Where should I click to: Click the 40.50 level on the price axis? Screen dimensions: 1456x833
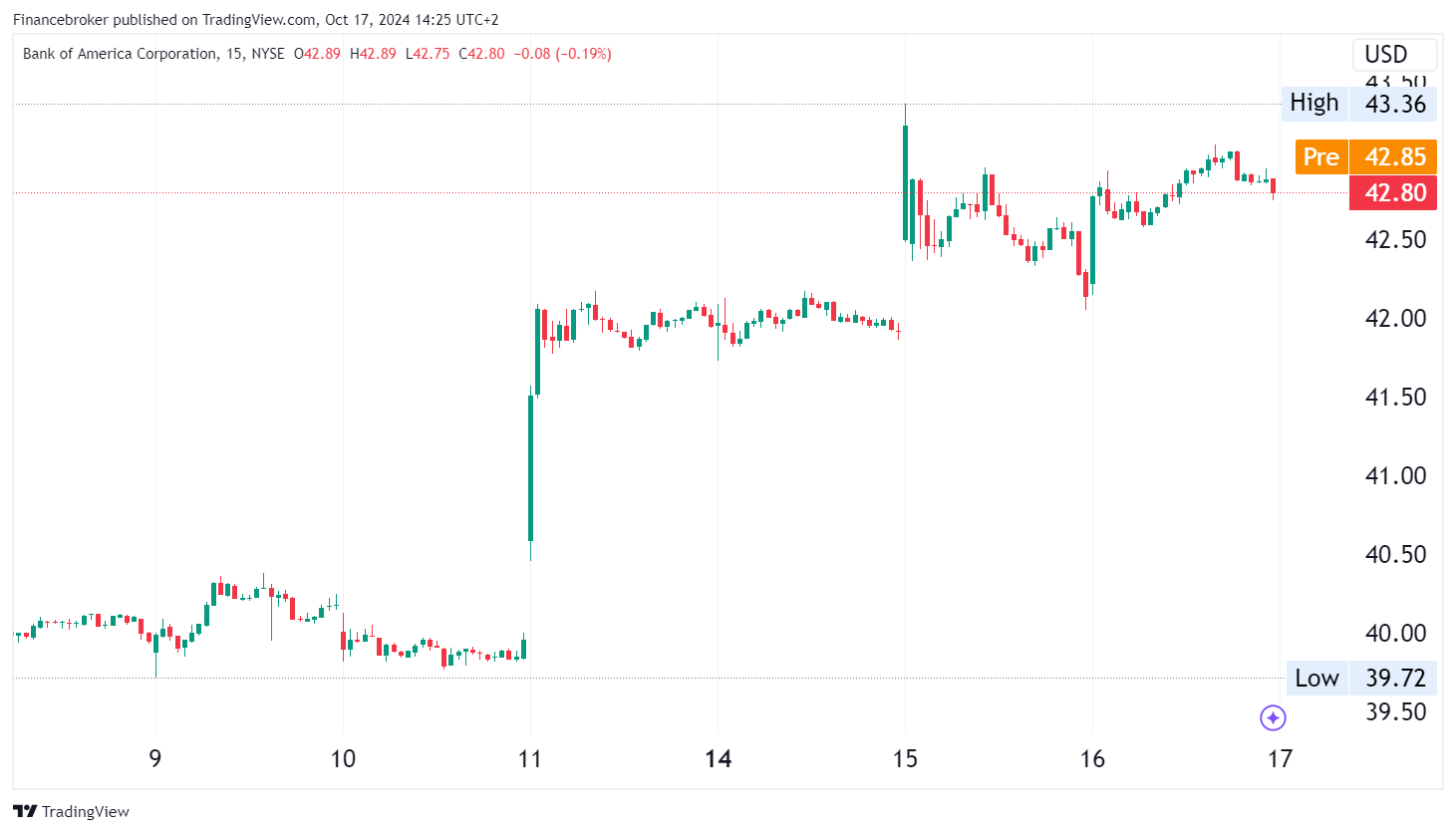click(1395, 554)
